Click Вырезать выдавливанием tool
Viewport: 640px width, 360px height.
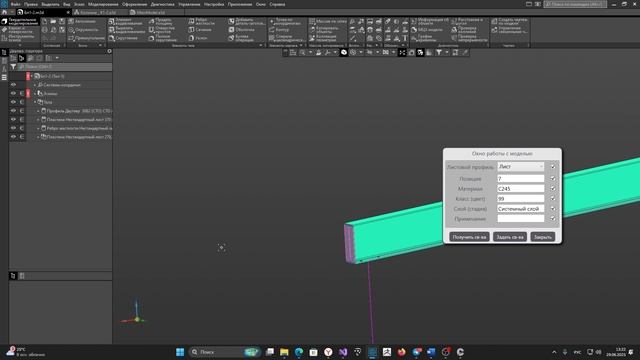pos(127,30)
